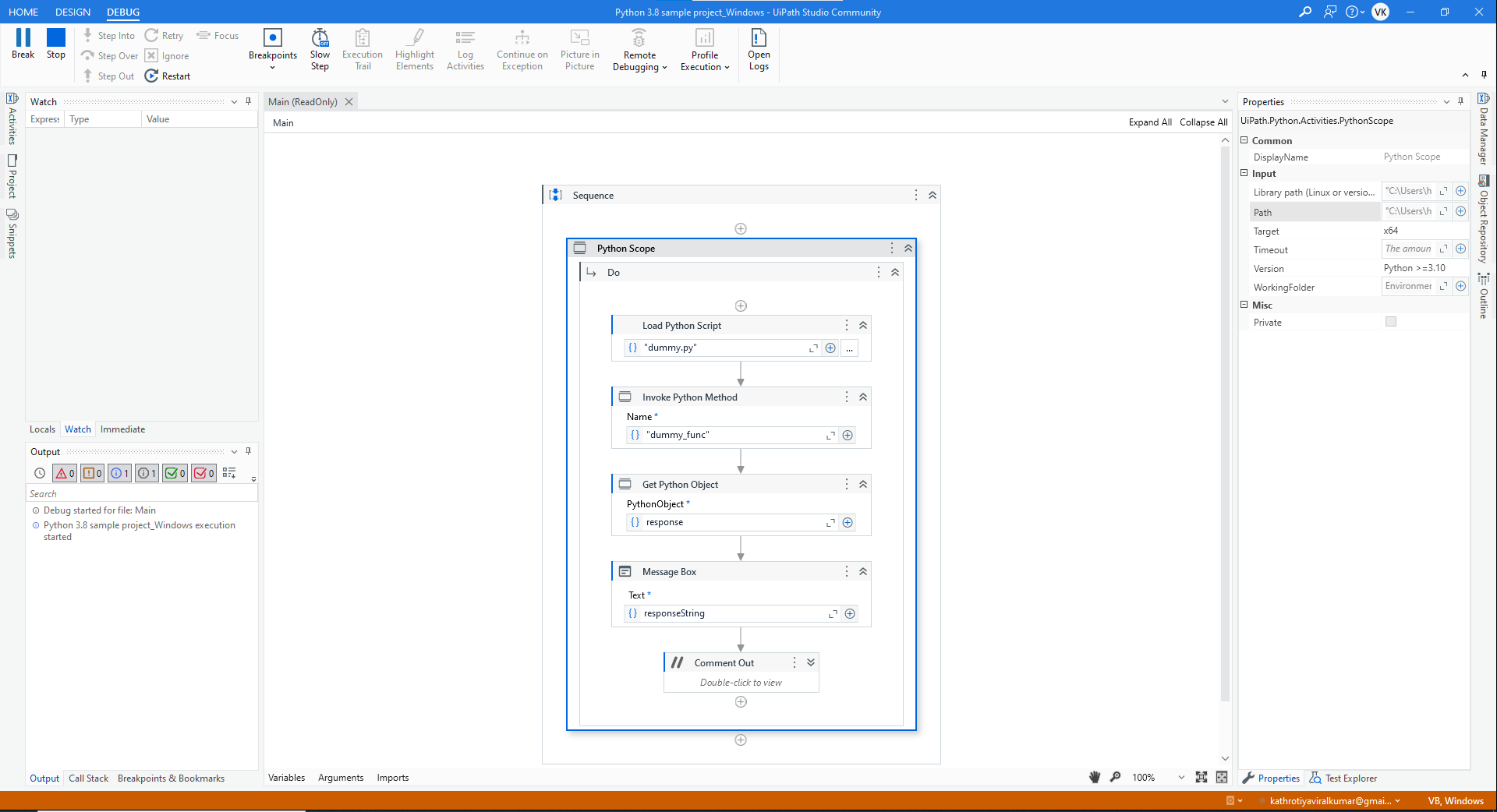Screen dimensions: 1497x812
Task: Click Collapse All in the designer
Action: (x=1203, y=122)
